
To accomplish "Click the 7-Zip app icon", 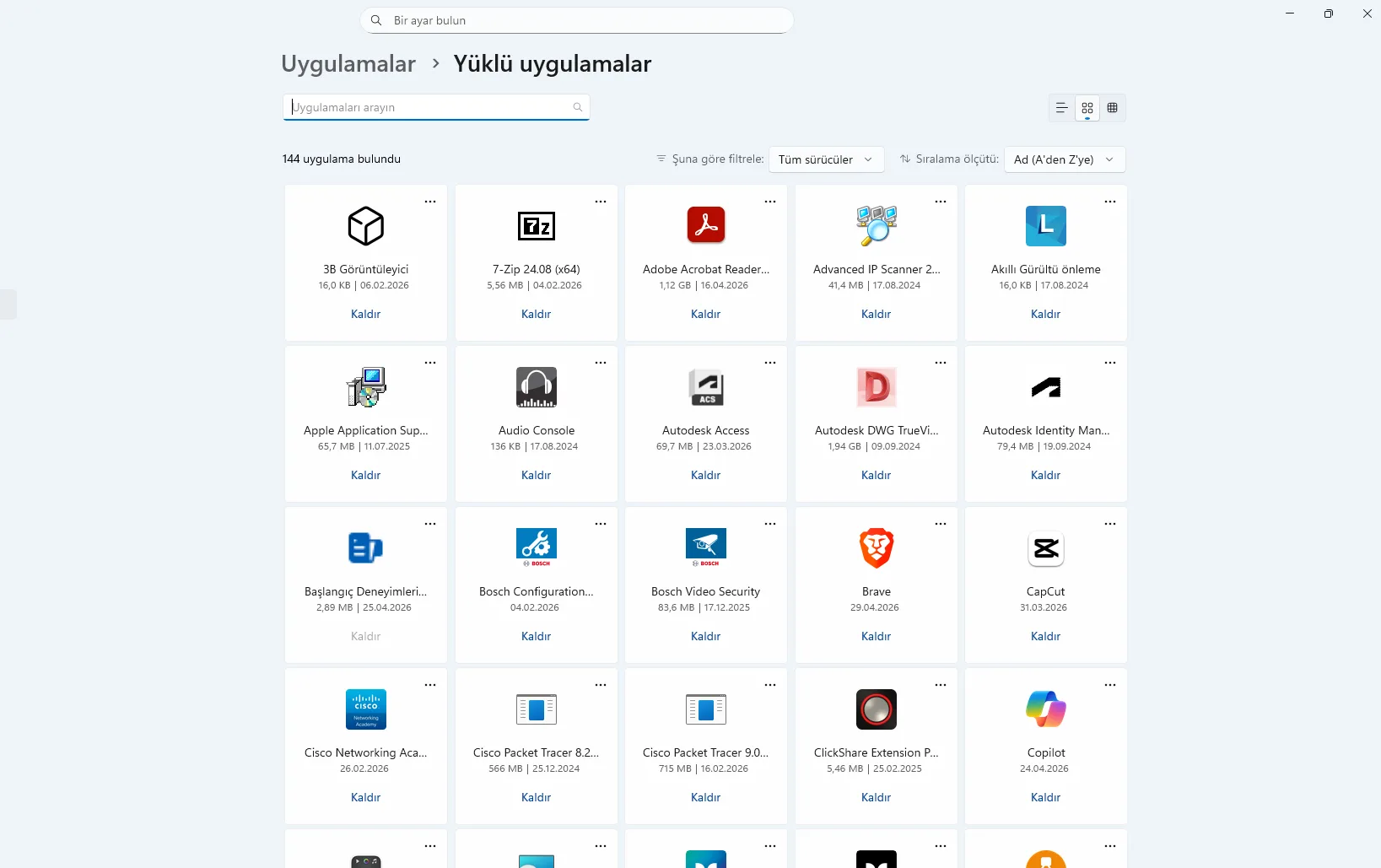I will [536, 226].
